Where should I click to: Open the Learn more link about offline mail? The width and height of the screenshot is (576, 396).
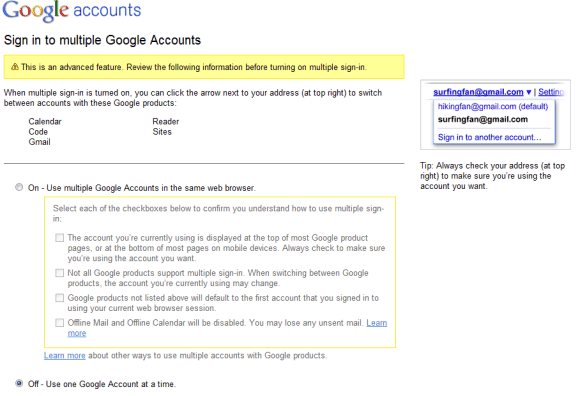(x=377, y=323)
